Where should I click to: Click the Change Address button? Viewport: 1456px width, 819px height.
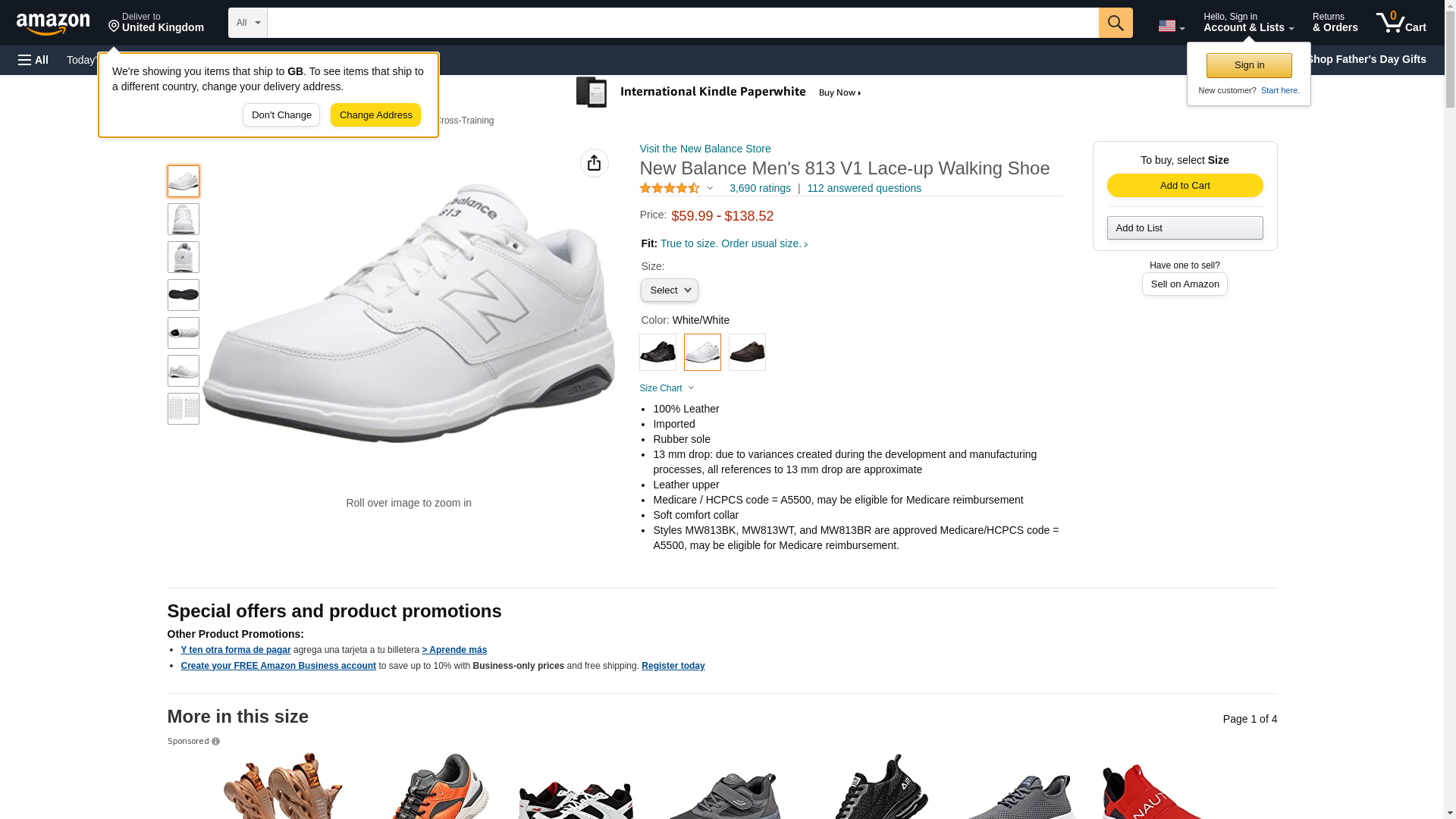point(375,115)
